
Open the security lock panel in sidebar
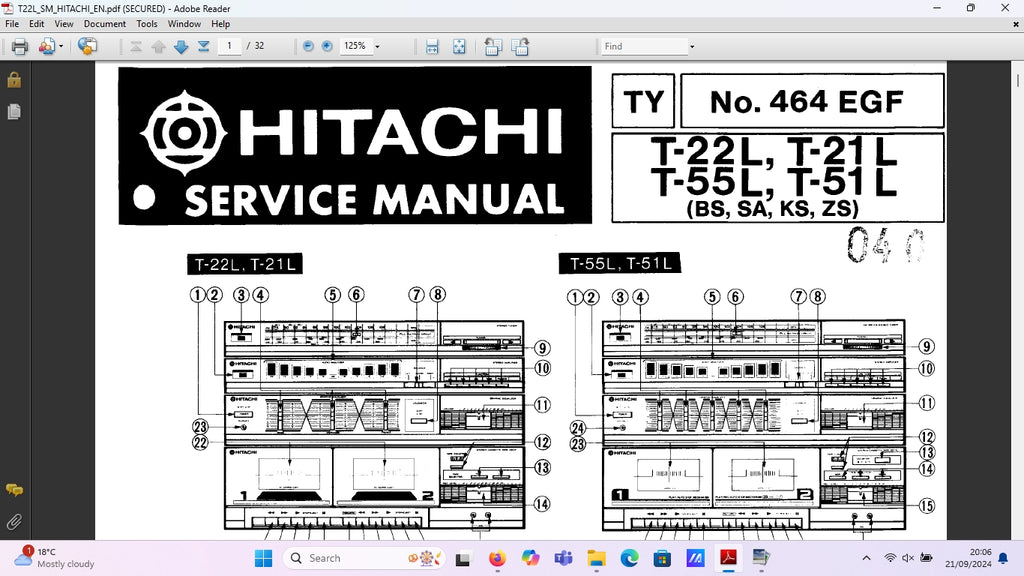click(14, 80)
